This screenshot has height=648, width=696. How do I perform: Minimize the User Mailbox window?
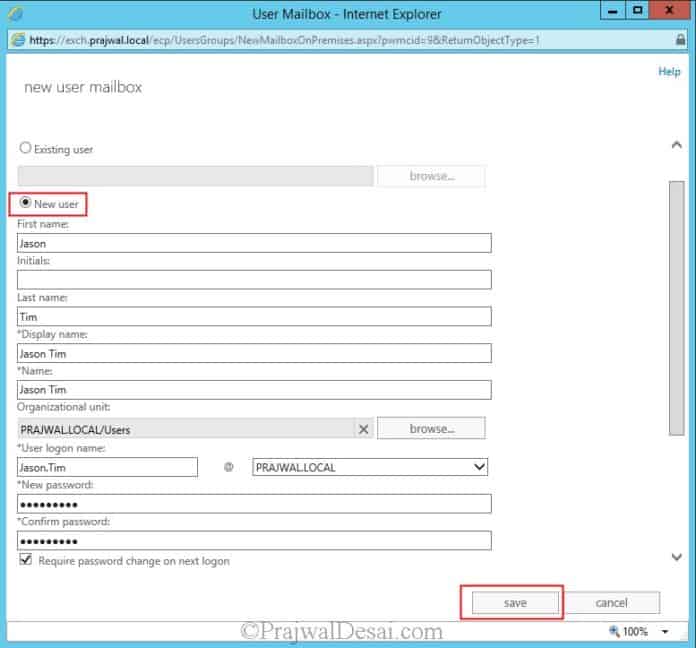(613, 10)
